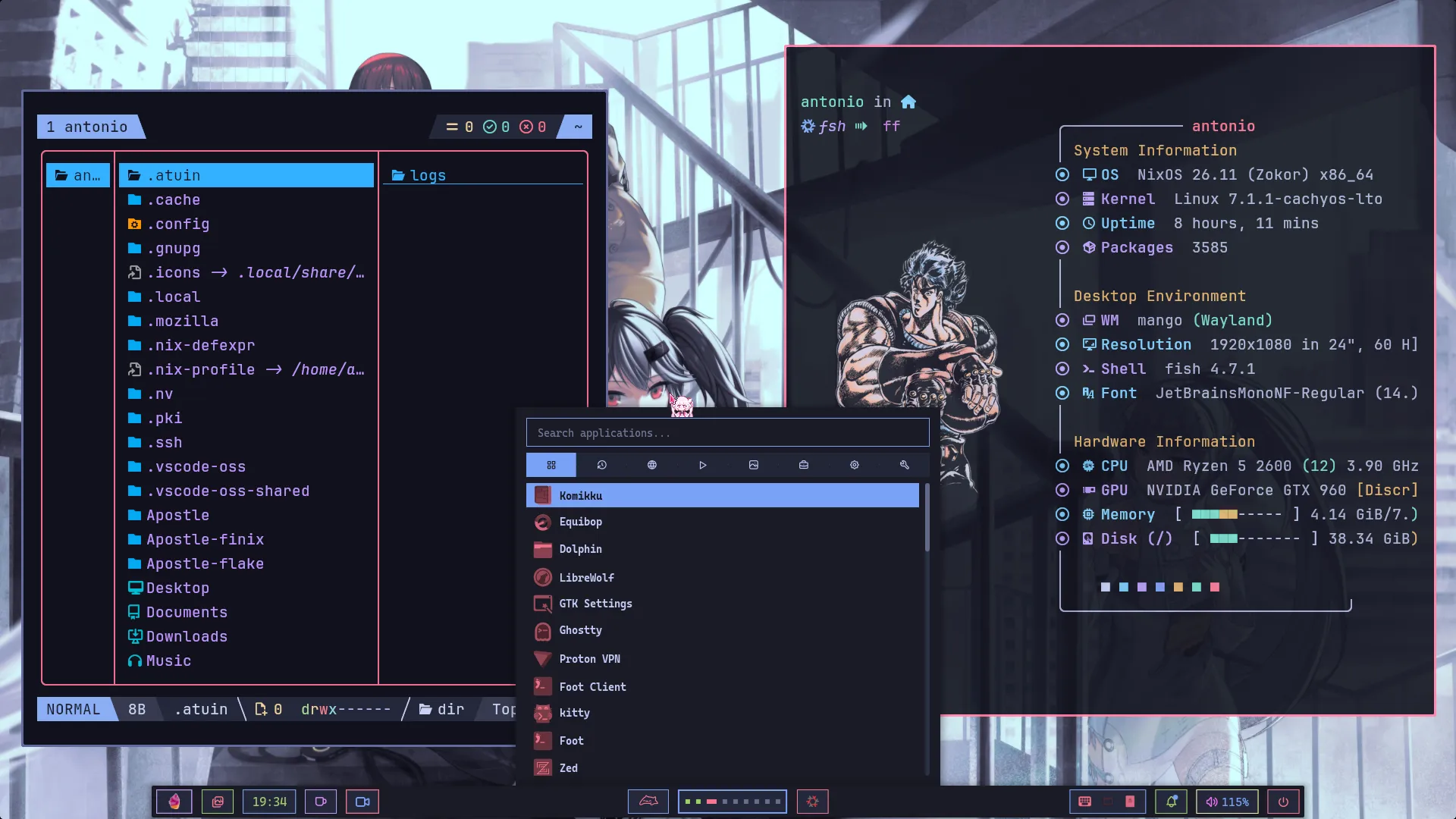This screenshot has width=1456, height=819.
Task: Click the launcher list scrollbar
Action: coord(927,517)
